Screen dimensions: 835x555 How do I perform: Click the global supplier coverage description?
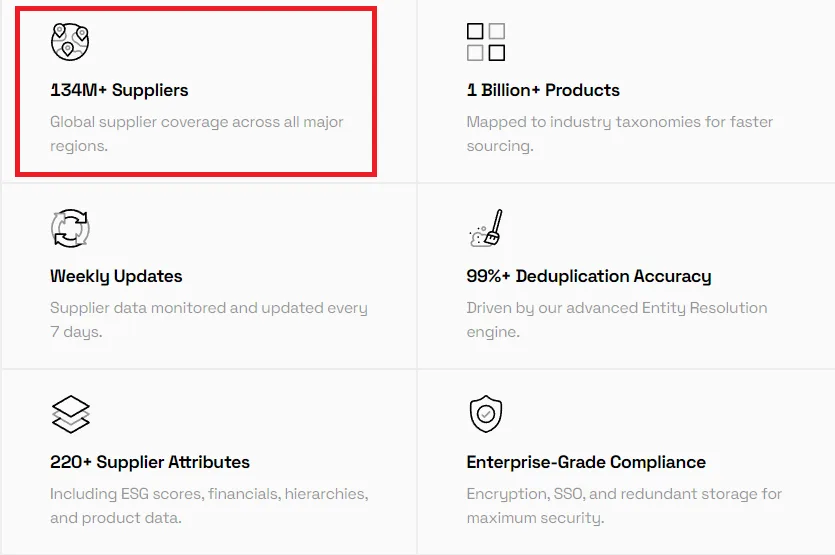(x=197, y=134)
